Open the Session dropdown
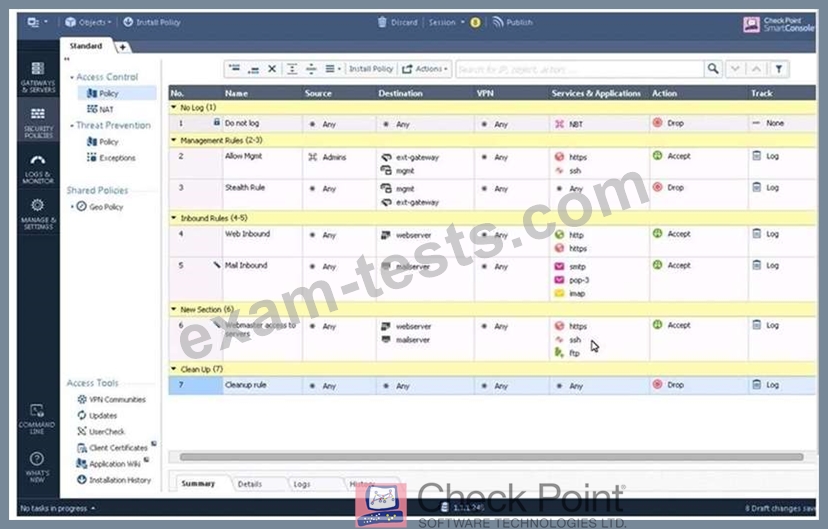Screen dimensions: 828x529 pos(447,22)
